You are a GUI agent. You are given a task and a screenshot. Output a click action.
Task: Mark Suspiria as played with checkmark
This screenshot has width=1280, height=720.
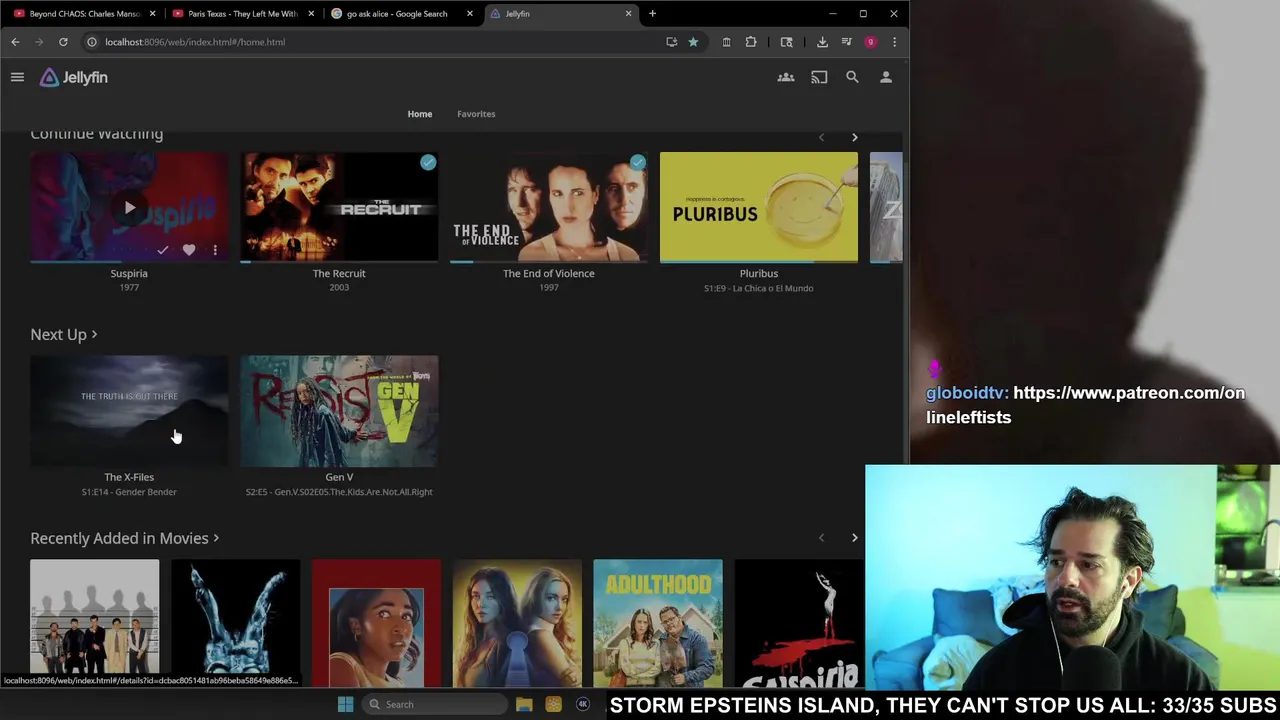pyautogui.click(x=163, y=250)
